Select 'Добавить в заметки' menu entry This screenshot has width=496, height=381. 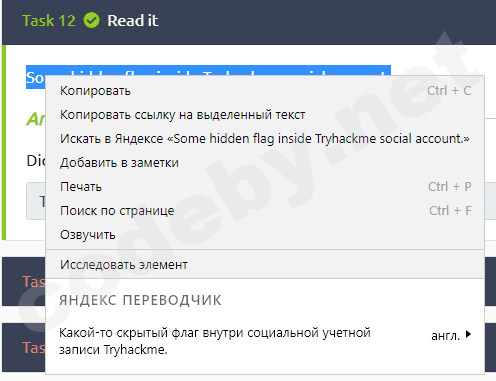[x=265, y=163]
